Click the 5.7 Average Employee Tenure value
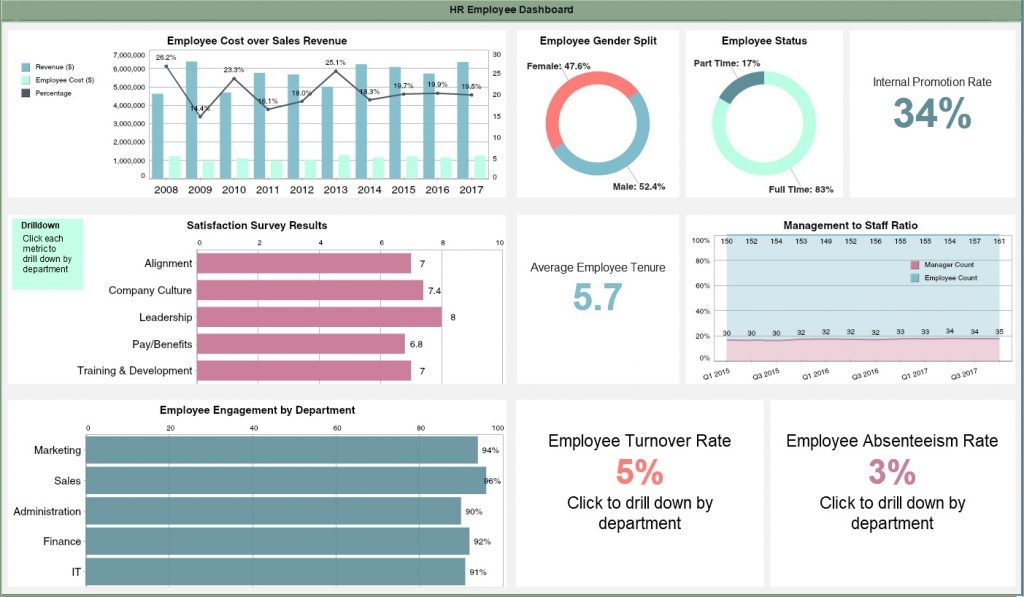Screen dimensions: 1024x597 coord(597,297)
